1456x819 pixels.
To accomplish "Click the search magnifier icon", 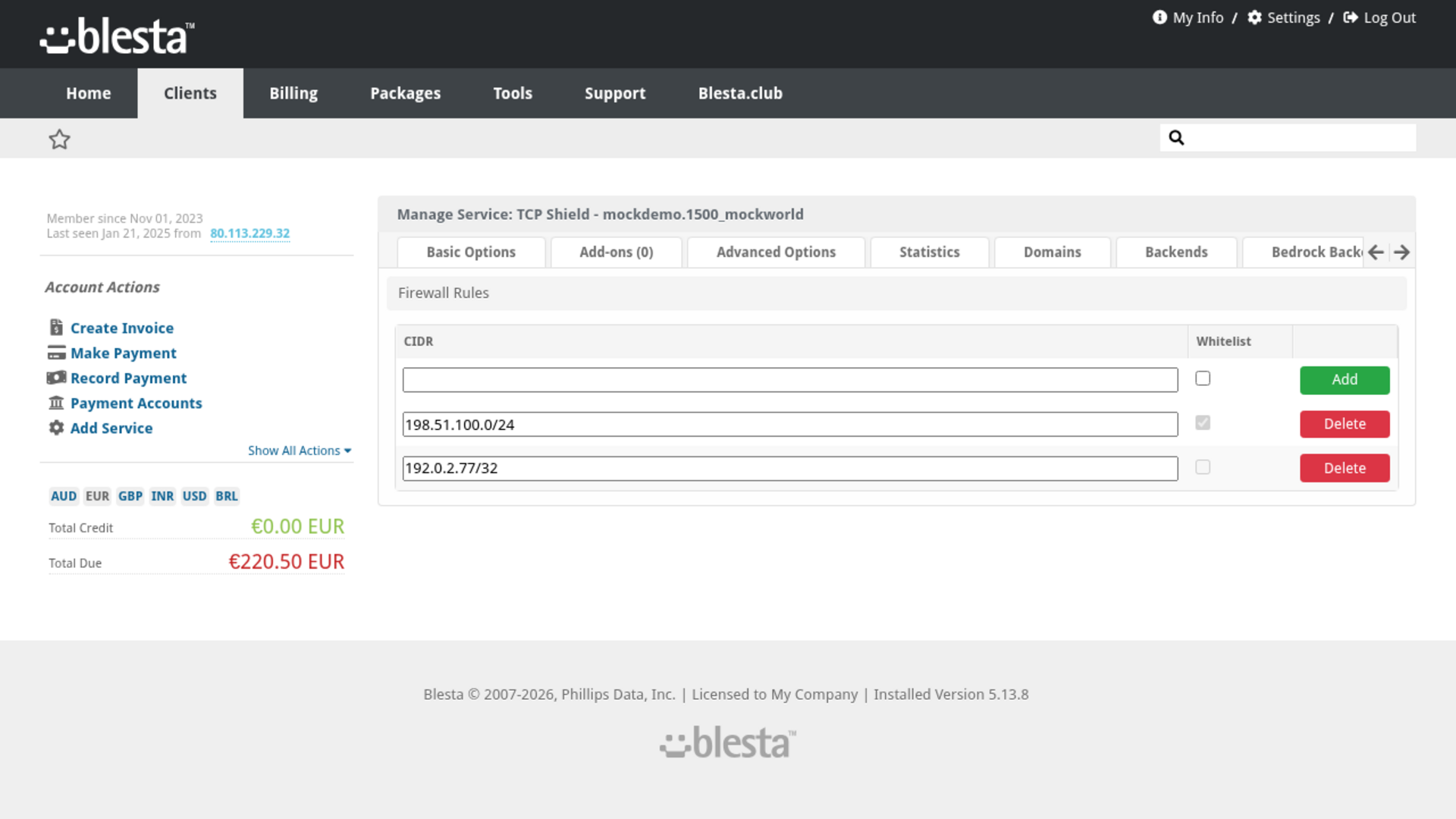I will click(x=1176, y=137).
